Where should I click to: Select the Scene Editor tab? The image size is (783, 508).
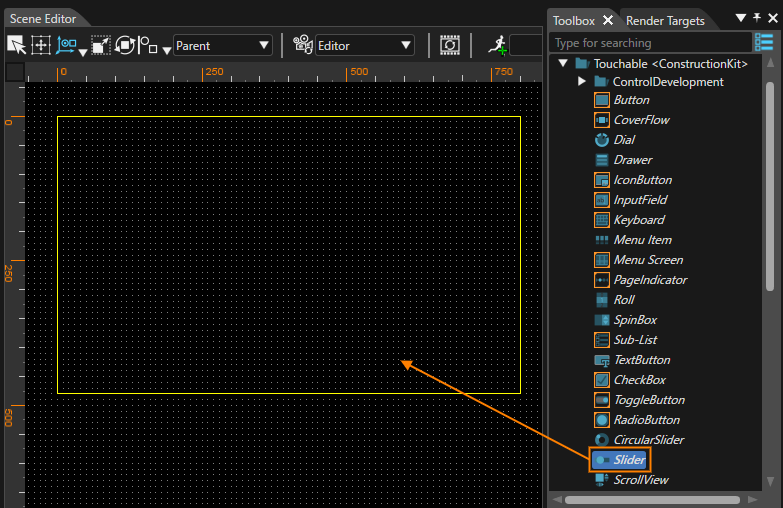[x=43, y=19]
